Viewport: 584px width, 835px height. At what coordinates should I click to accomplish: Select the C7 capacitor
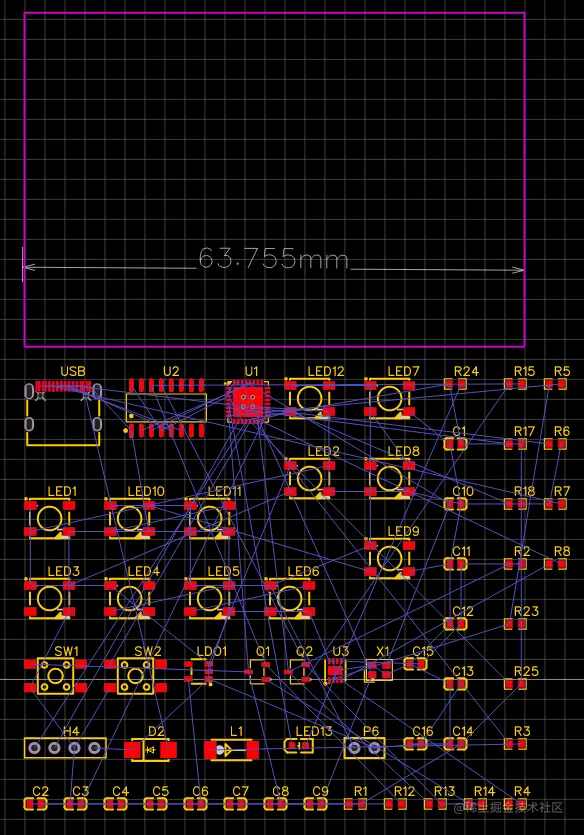[x=235, y=804]
